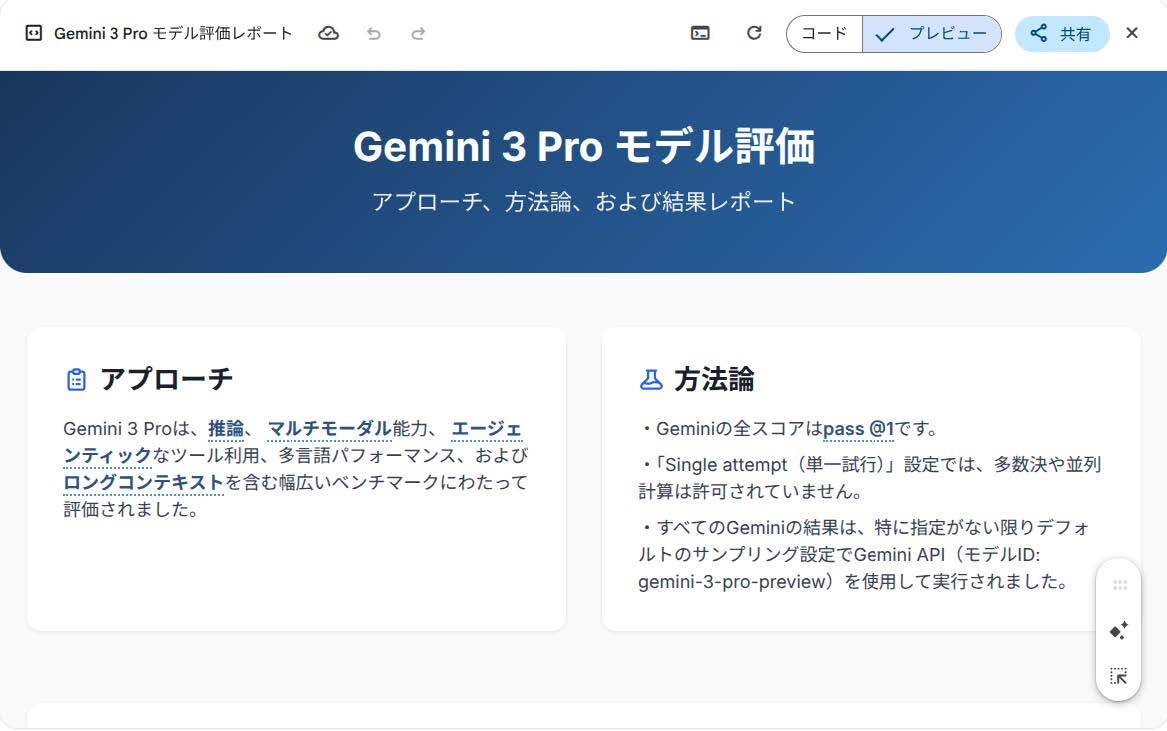
Task: Click the Gemini 3 Pro モデル評価レポート title
Action: click(173, 33)
